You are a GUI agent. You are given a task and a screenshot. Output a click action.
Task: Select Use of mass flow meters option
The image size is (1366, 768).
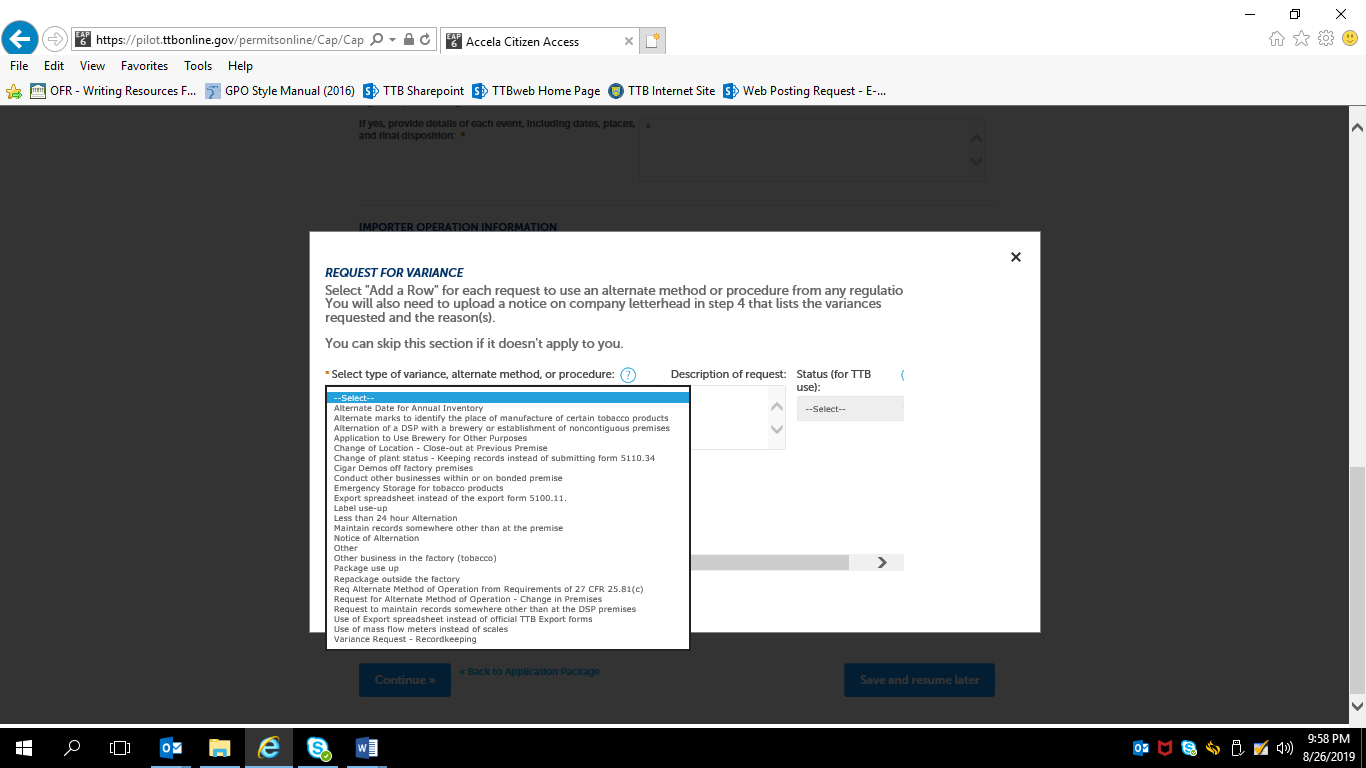coord(508,629)
